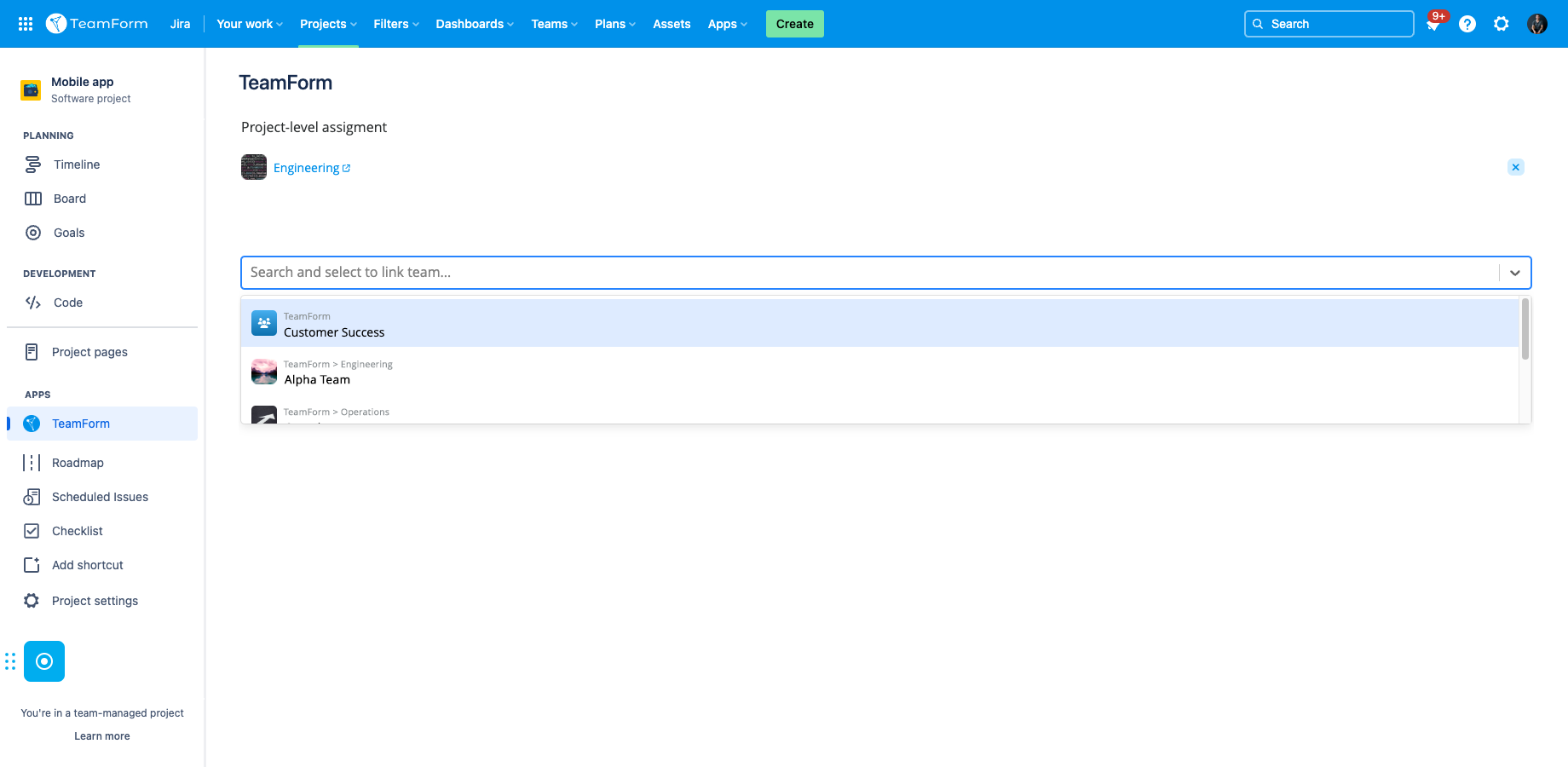This screenshot has height=767, width=1568.
Task: Click the Add shortcut icon
Action: 32,565
